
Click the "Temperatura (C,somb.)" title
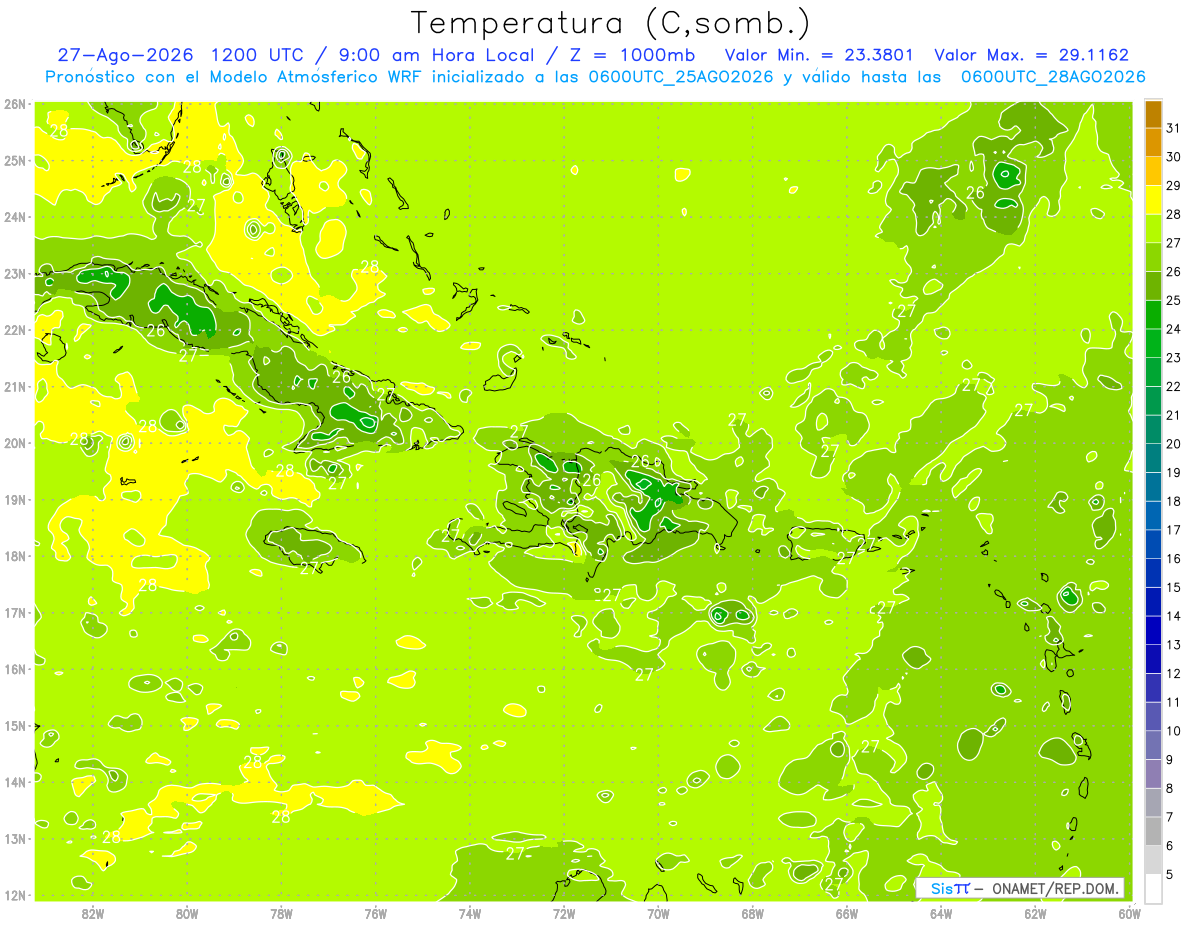pyautogui.click(x=611, y=23)
